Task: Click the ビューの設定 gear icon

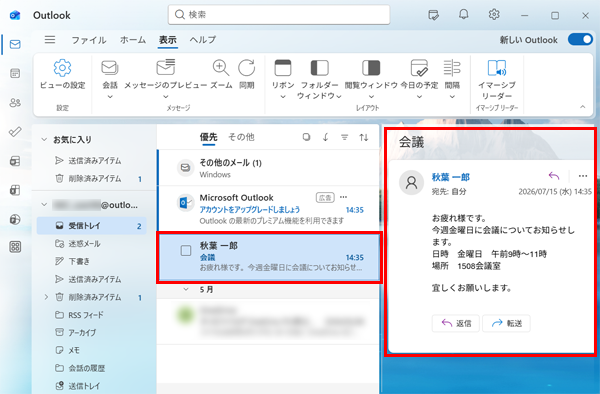Action: 62,68
